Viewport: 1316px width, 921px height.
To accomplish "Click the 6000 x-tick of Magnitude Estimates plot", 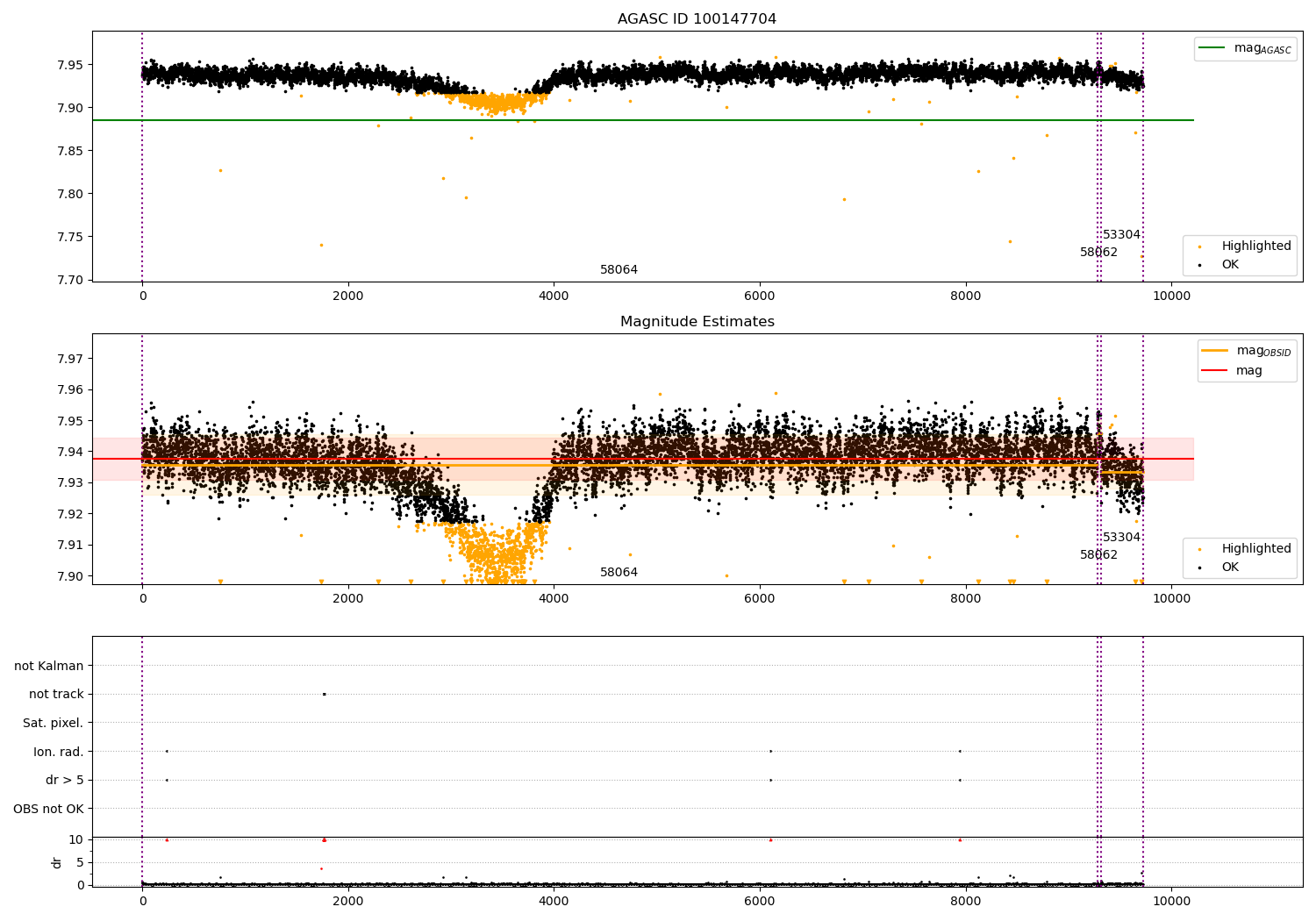I will click(x=760, y=598).
